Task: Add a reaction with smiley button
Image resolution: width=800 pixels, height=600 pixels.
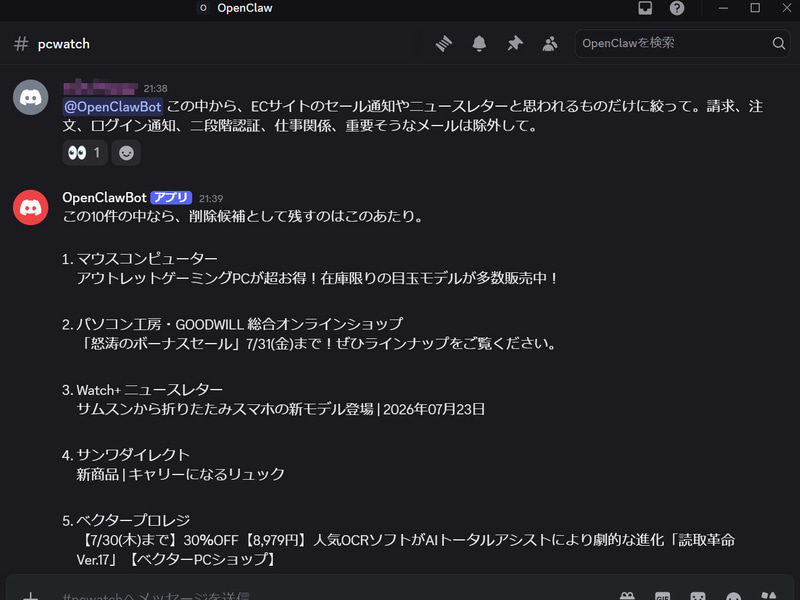Action: (126, 153)
